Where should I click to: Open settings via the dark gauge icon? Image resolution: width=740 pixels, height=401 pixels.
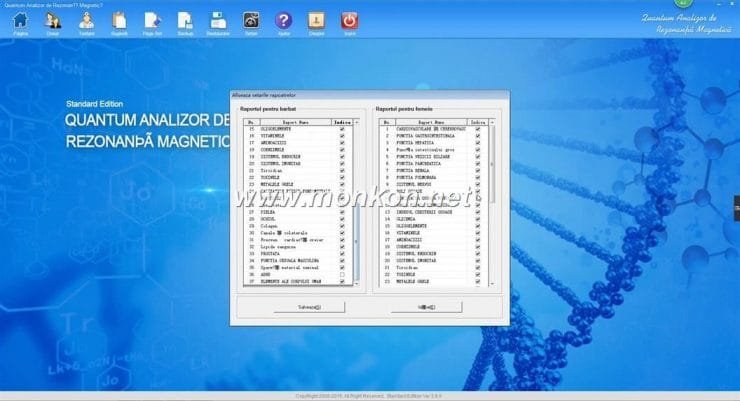[x=251, y=21]
